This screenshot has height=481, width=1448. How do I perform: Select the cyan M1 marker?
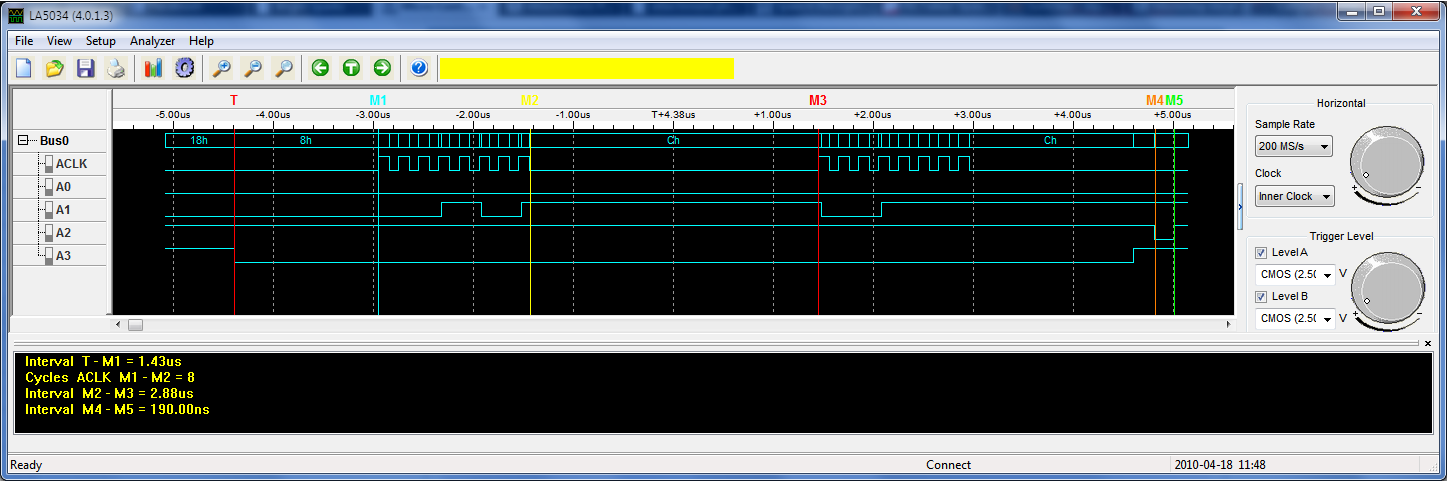coord(378,100)
